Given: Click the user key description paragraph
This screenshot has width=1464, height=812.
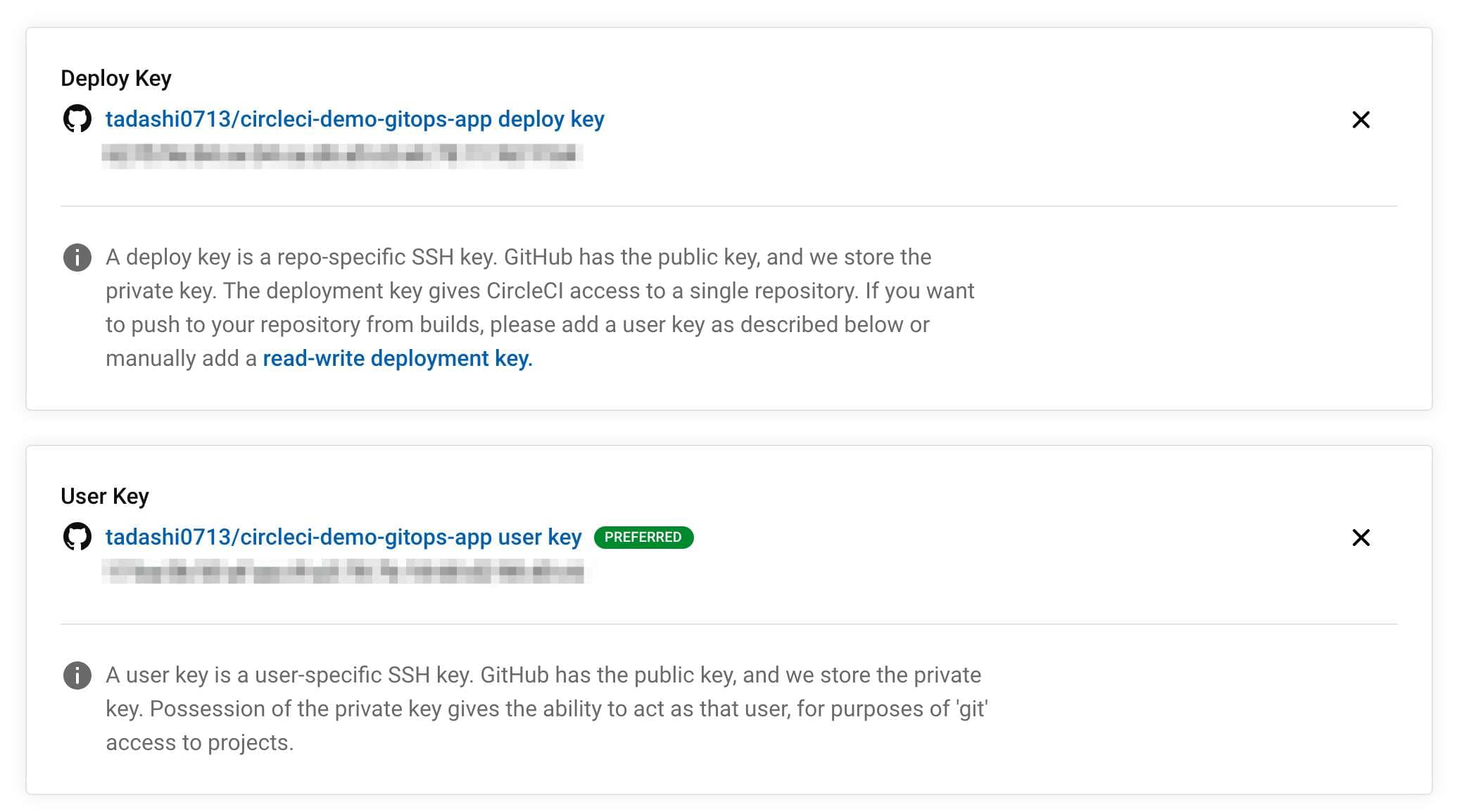Looking at the screenshot, I should coord(547,709).
